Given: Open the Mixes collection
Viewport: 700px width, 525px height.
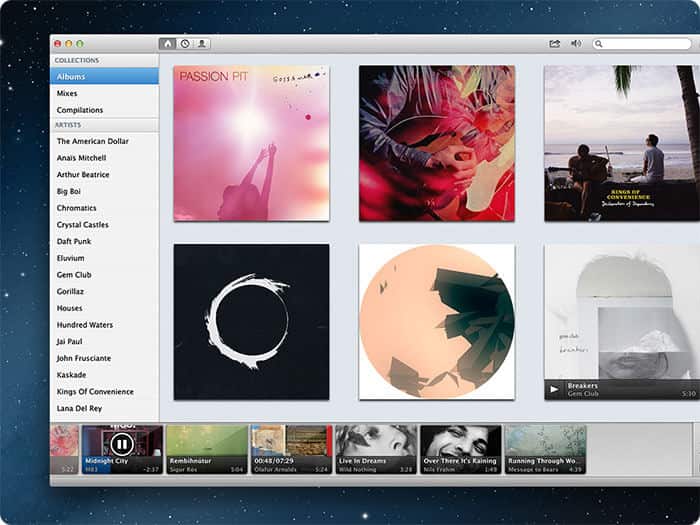Looking at the screenshot, I should (x=104, y=93).
